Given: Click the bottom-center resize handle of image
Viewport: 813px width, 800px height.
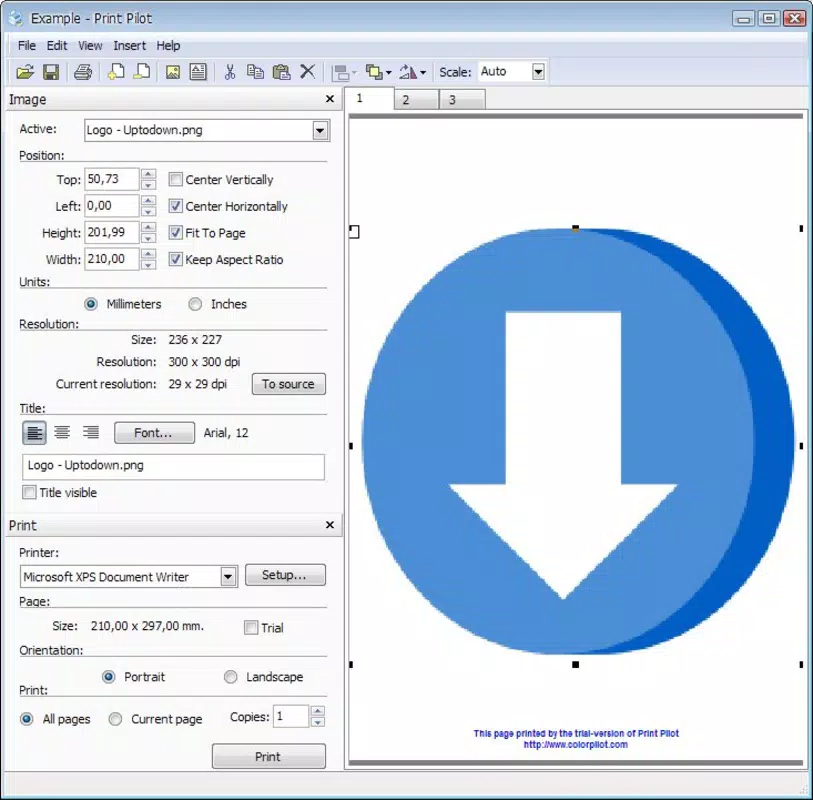Looking at the screenshot, I should point(576,664).
